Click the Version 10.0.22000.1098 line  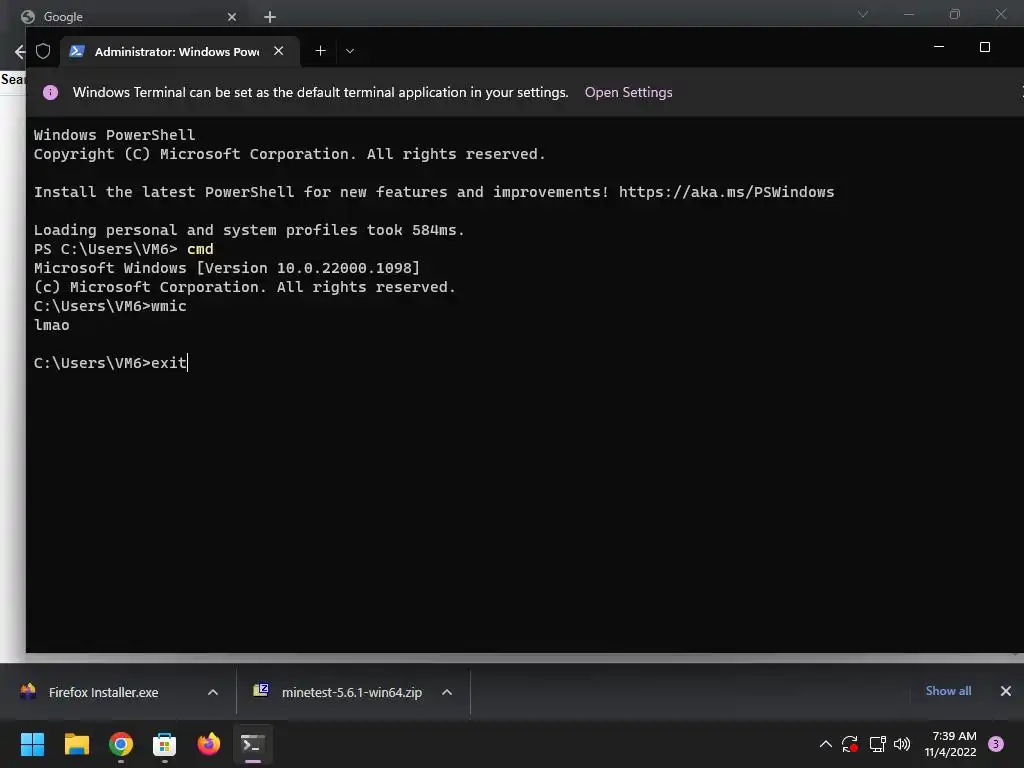click(x=227, y=268)
